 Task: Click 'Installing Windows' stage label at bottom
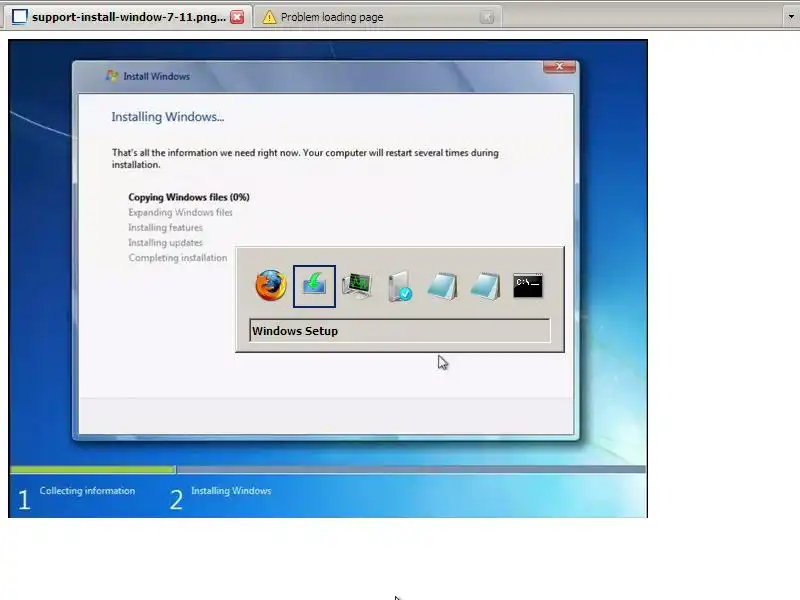point(231,491)
